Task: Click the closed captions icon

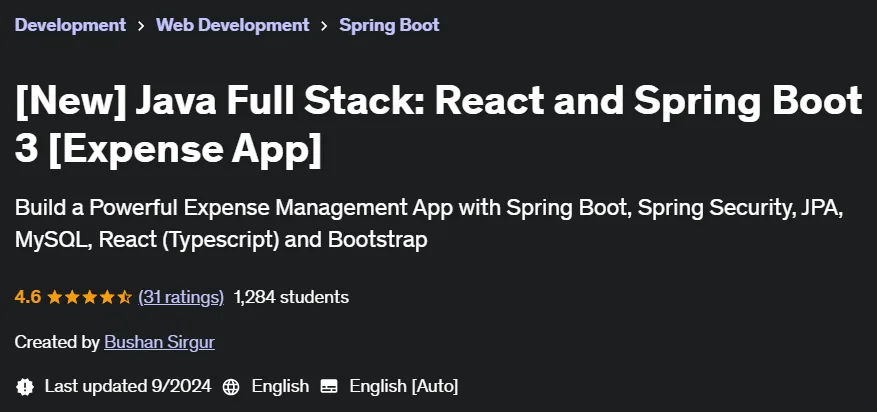Action: 329,386
